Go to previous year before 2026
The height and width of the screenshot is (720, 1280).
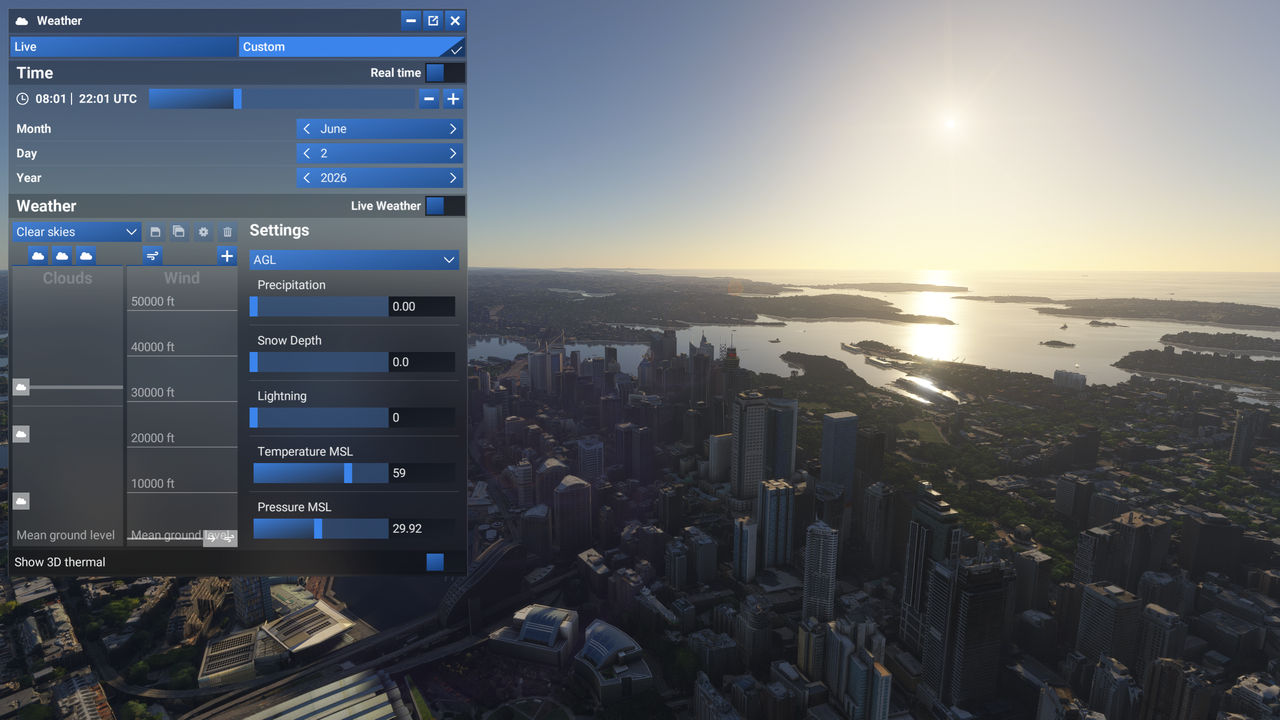(x=307, y=178)
